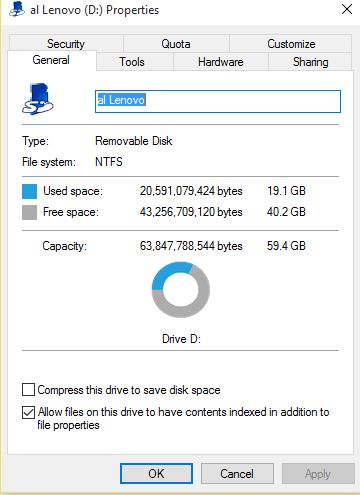Uncheck Allow files to be indexed checkbox
This screenshot has width=360, height=495.
click(28, 412)
